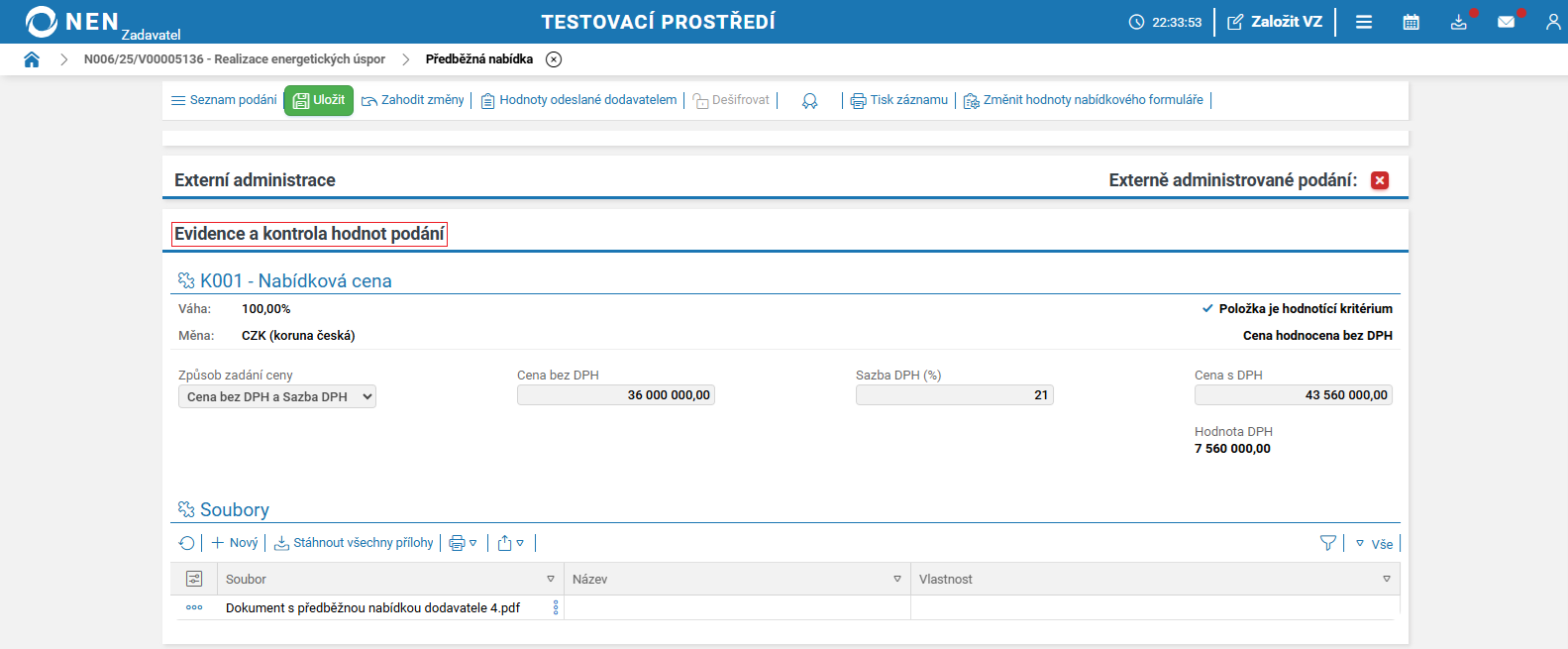Toggle Položka je hodnotící kritérium checkmark
The width and height of the screenshot is (1568, 649).
(x=1207, y=308)
